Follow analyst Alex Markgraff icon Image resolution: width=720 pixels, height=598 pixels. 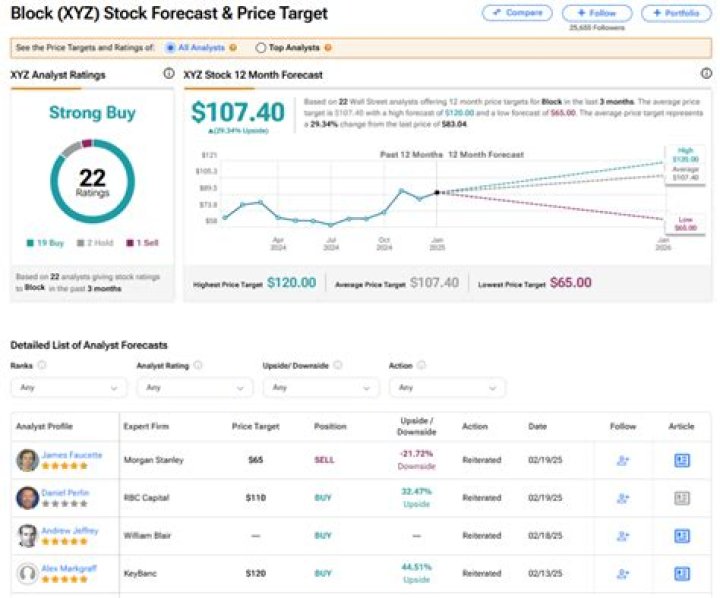click(x=623, y=574)
